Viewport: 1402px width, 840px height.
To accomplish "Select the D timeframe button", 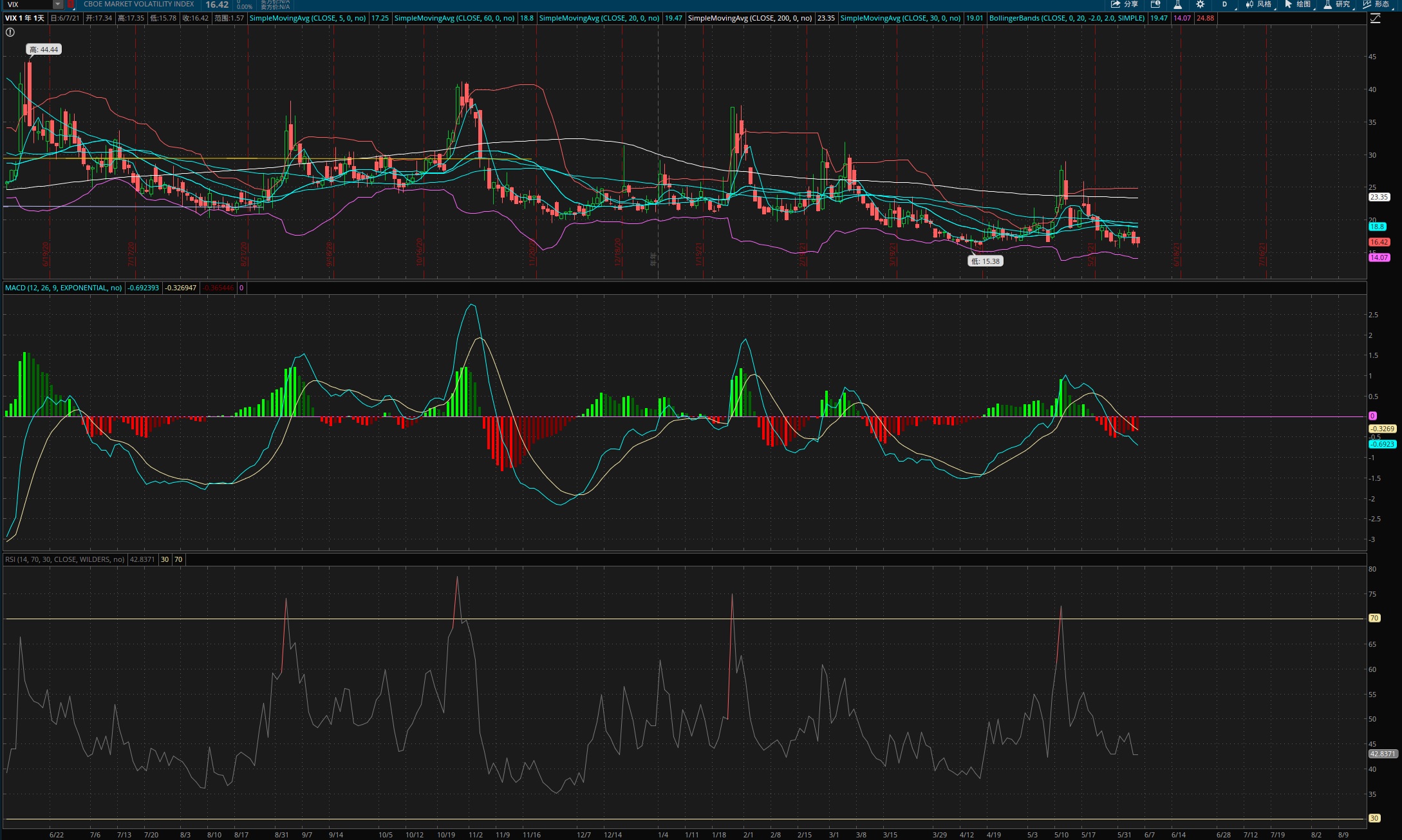I will pyautogui.click(x=1224, y=4).
